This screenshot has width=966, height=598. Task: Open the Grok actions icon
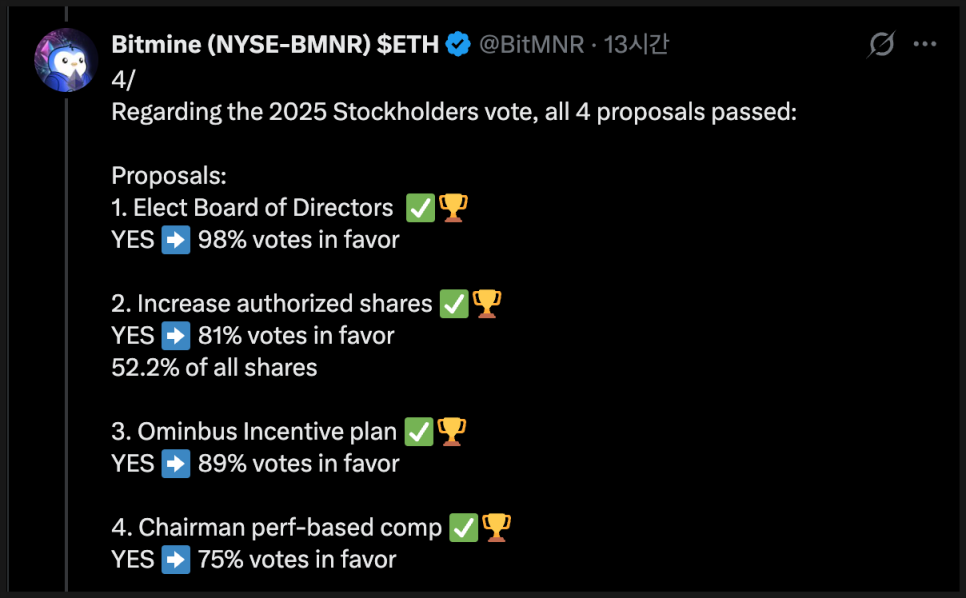[881, 44]
